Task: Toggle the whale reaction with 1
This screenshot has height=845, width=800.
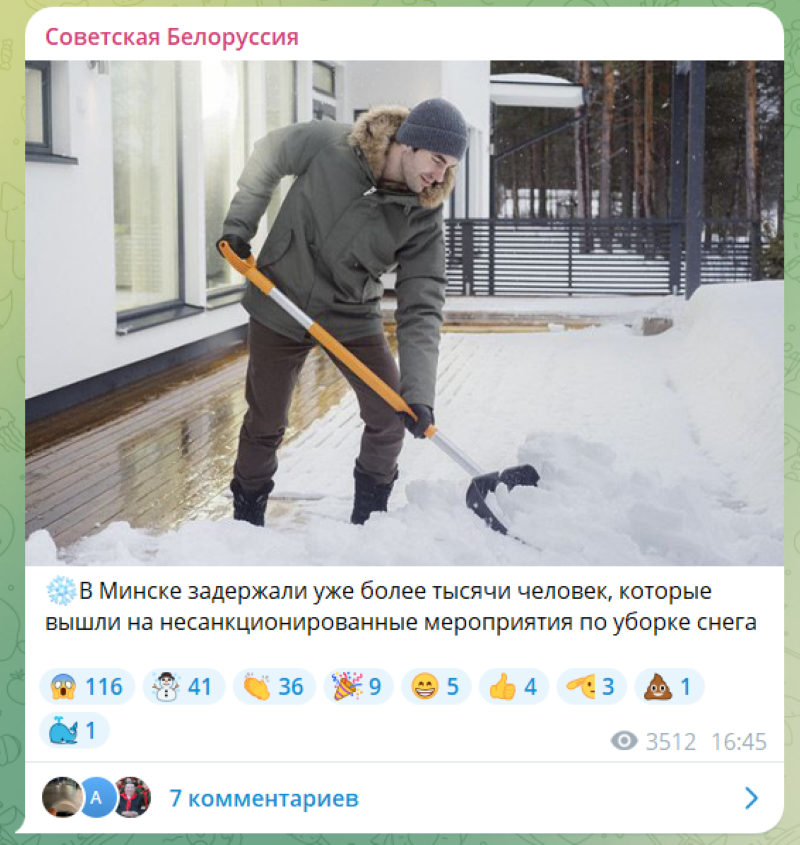Action: pyautogui.click(x=74, y=730)
